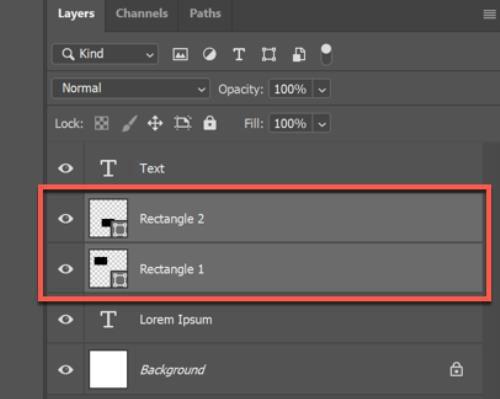Lock image pixels brush icon
This screenshot has width=500, height=399.
129,124
